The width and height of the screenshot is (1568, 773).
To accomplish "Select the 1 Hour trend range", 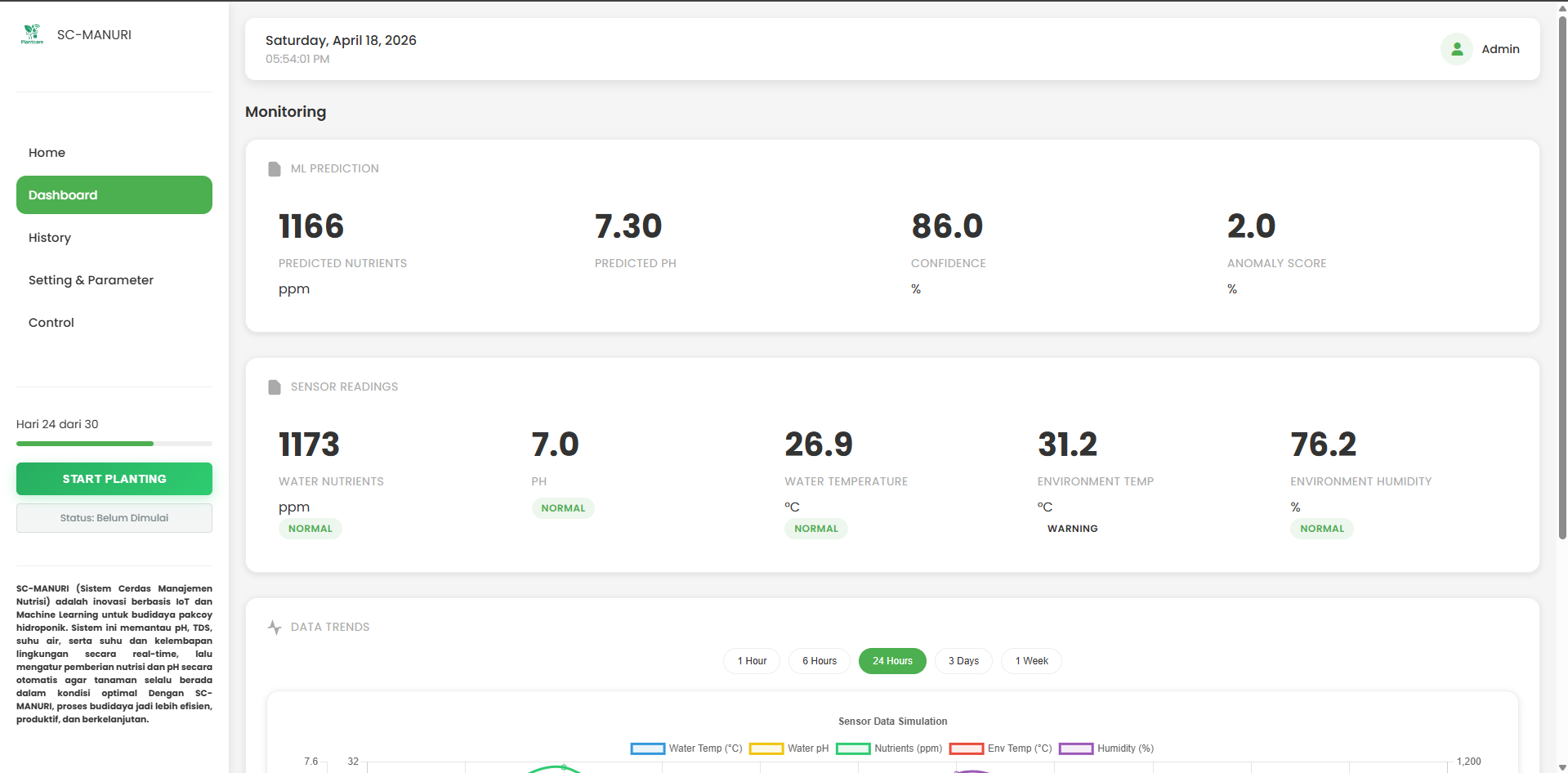I will 752,661.
